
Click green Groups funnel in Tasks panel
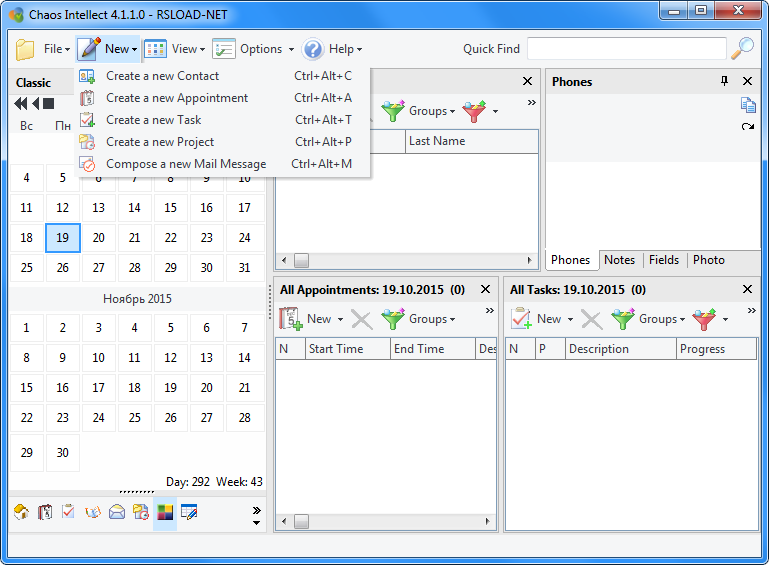click(623, 319)
